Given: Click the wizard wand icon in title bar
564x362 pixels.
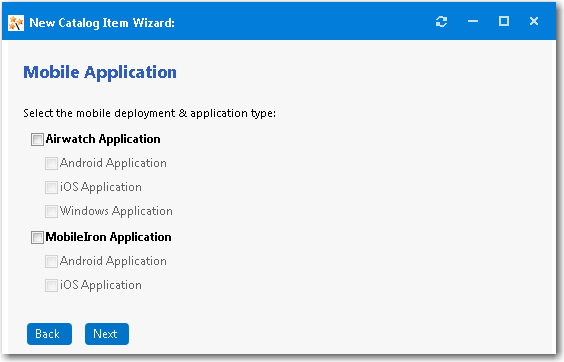Looking at the screenshot, I should [x=16, y=23].
